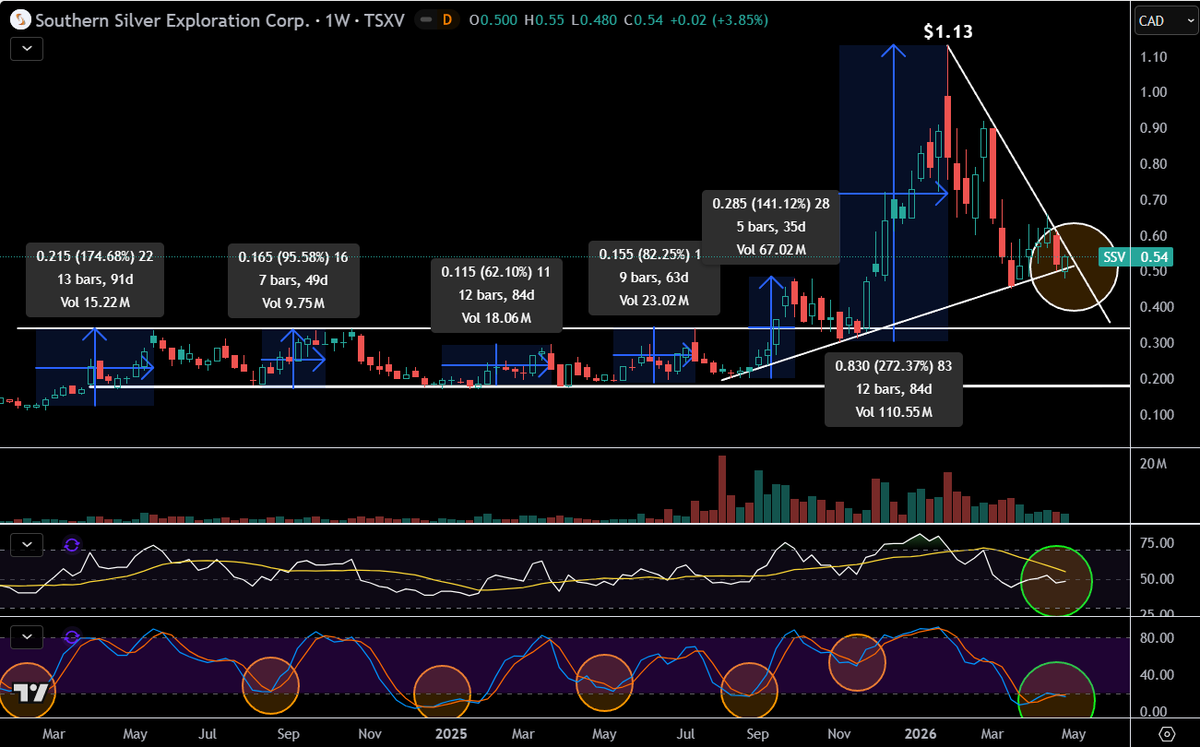Toggle the pill switch beside the D badge
Viewport: 1200px width, 747px height.
pyautogui.click(x=428, y=19)
